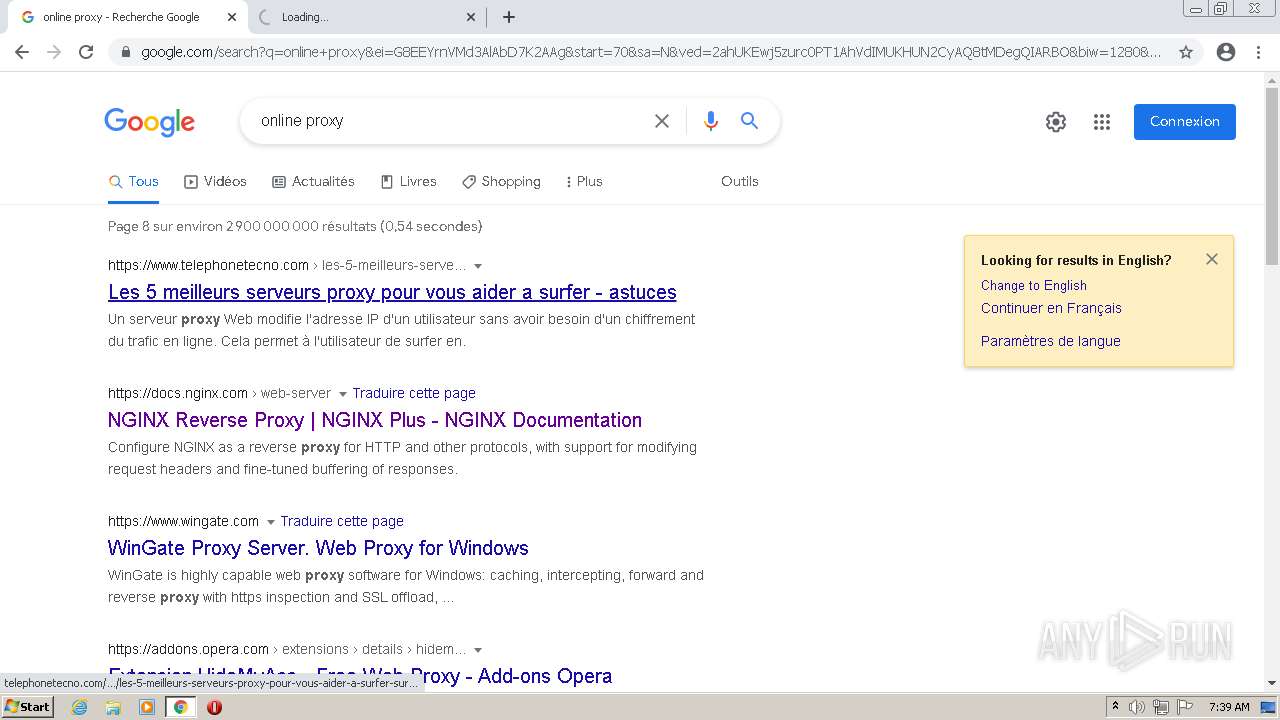The width and height of the screenshot is (1280, 720).
Task: Bookmark this page with the star icon
Action: click(x=1186, y=52)
